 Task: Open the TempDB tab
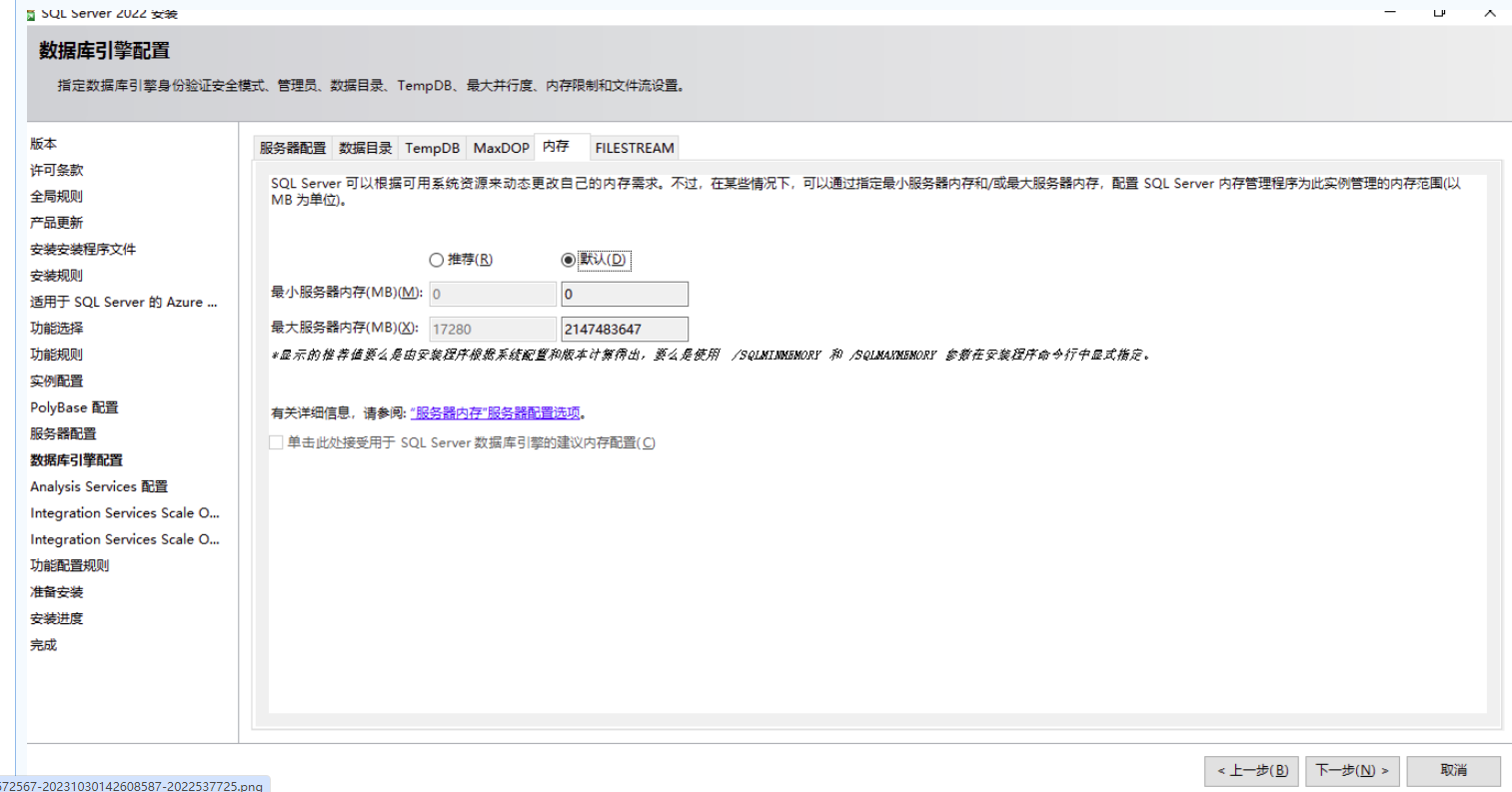tap(433, 148)
